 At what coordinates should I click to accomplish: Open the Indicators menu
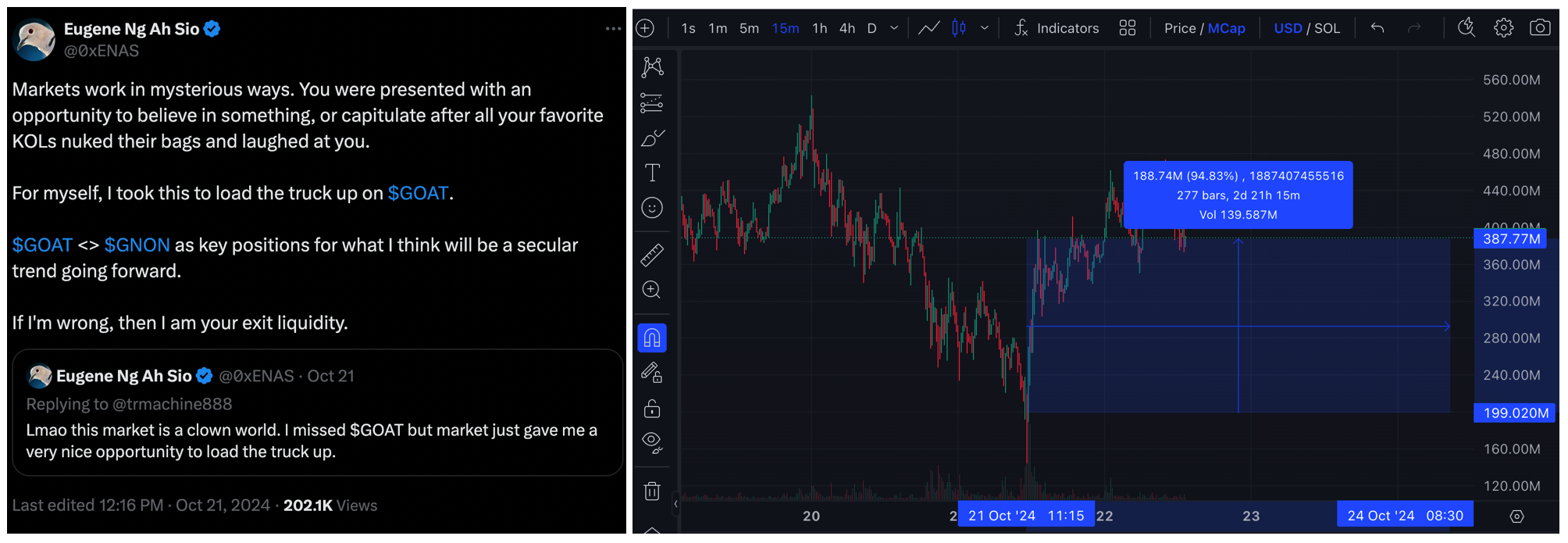[1057, 28]
